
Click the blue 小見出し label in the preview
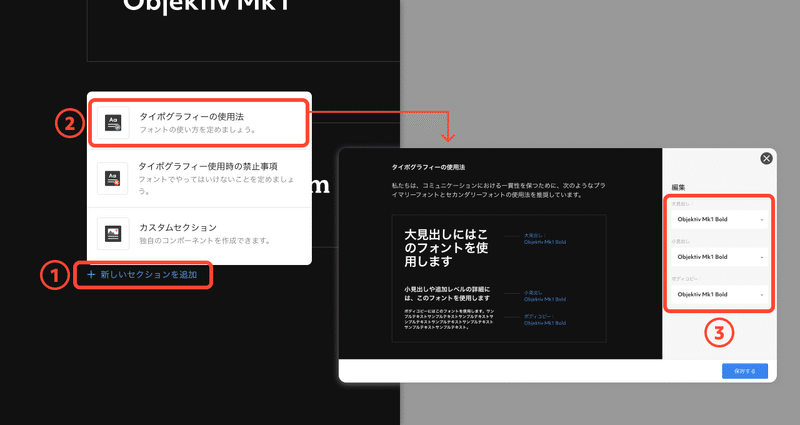pyautogui.click(x=533, y=293)
